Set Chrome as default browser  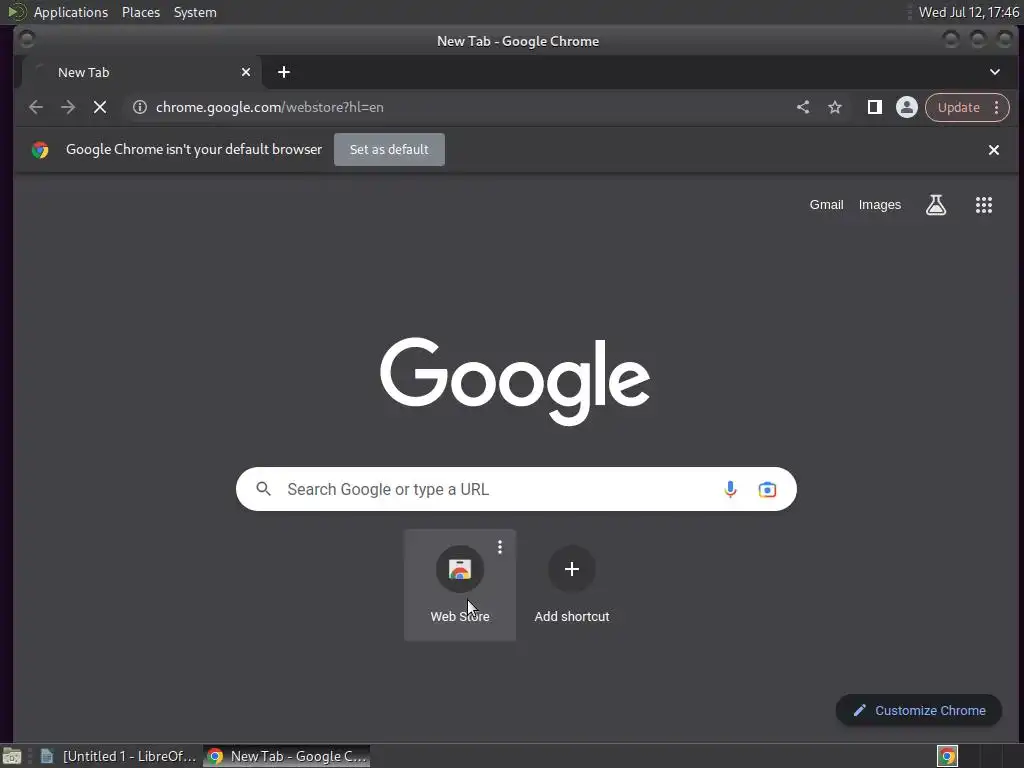click(389, 149)
